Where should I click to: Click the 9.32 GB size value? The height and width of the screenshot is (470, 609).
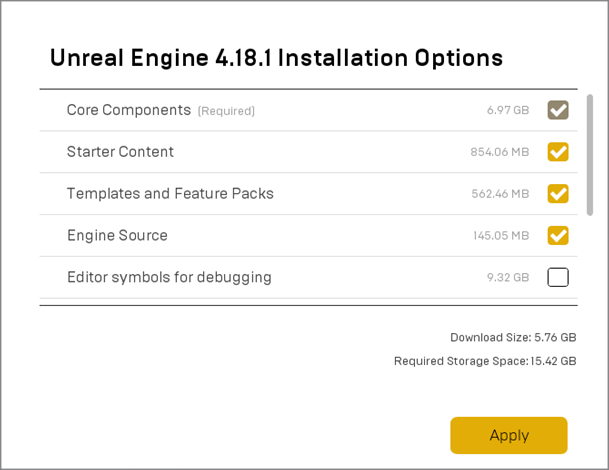click(x=508, y=277)
